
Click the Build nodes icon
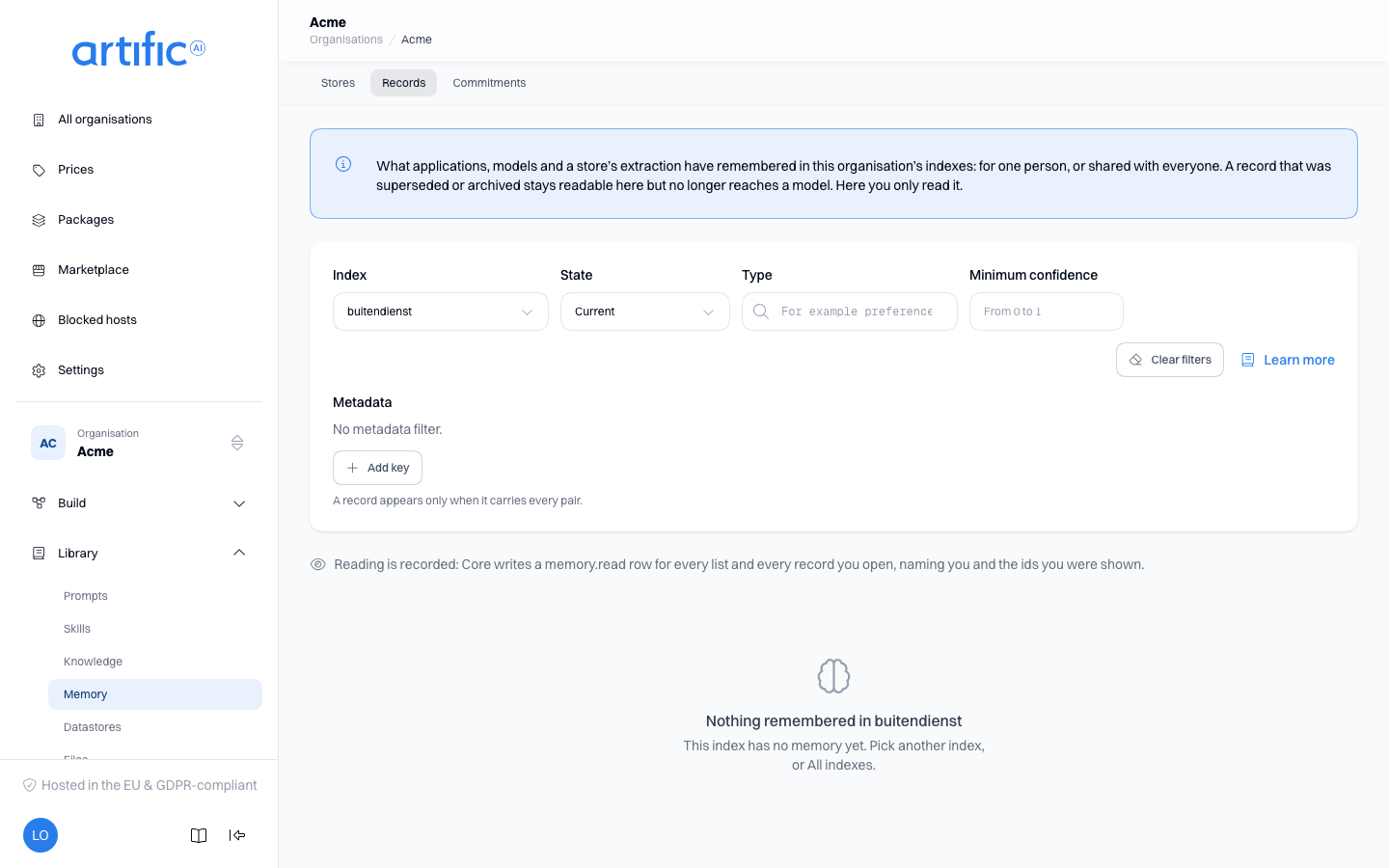coord(39,503)
